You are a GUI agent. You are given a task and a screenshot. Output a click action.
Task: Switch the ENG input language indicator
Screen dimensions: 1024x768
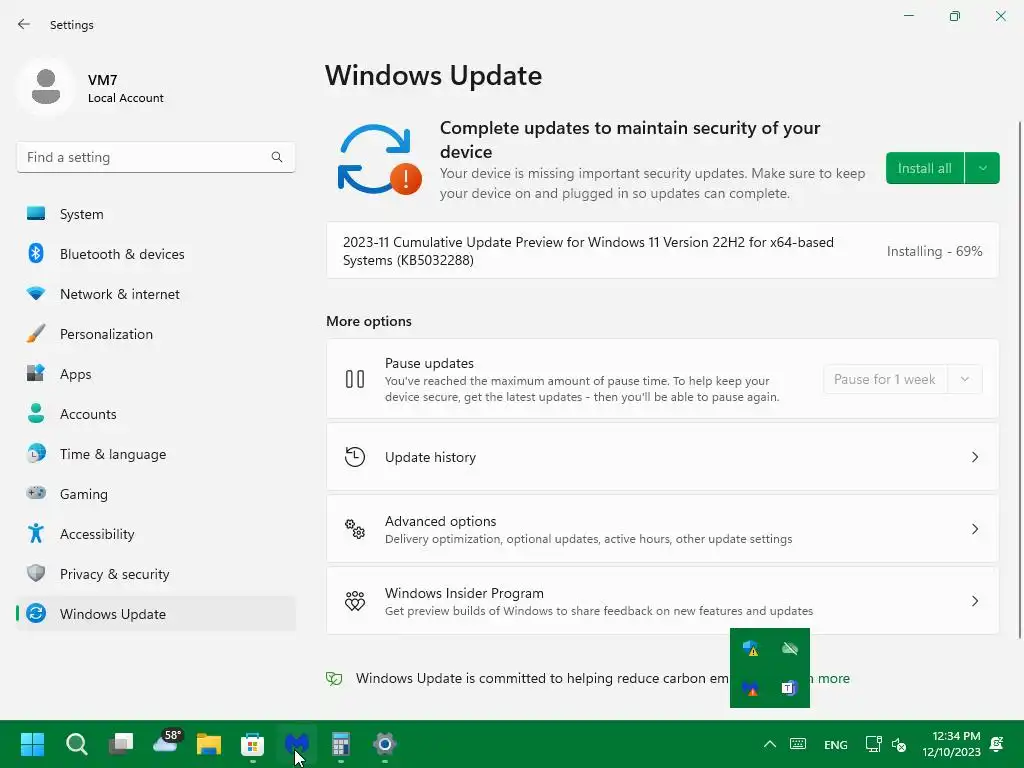pos(835,744)
